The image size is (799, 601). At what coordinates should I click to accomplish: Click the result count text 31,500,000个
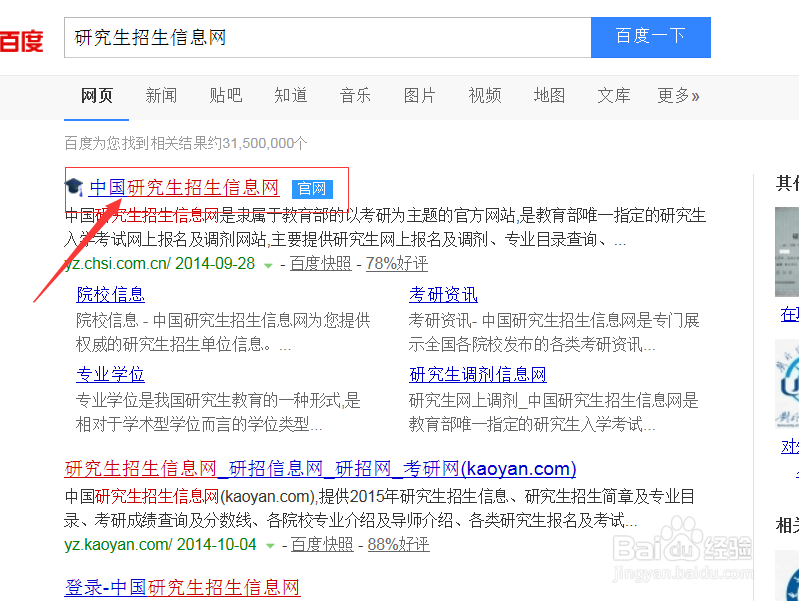pyautogui.click(x=264, y=143)
